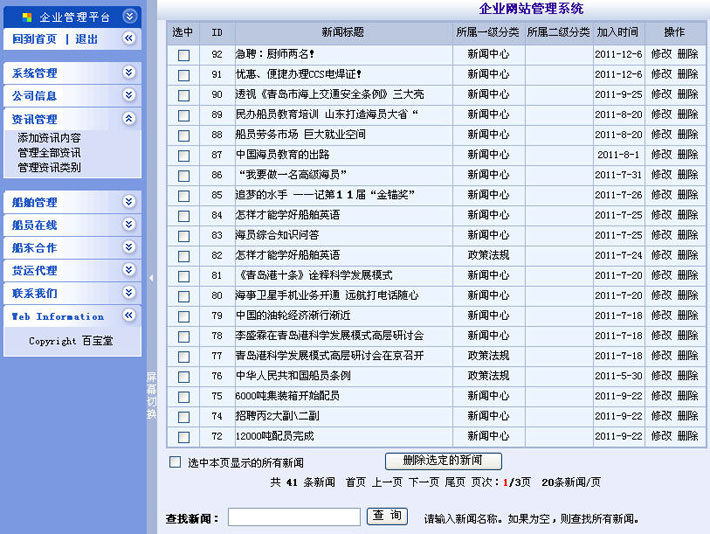Viewport: 710px width, 534px height.
Task: Collapse the 资讯管理 section chevron
Action: [x=129, y=119]
